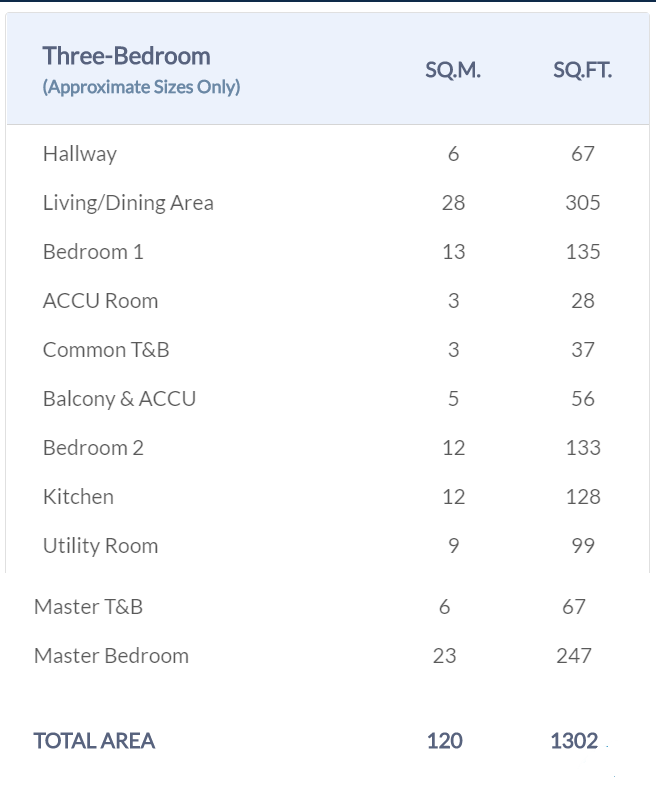Click the Approximate Sizes Only subtitle
Image resolution: width=656 pixels, height=791 pixels.
[141, 86]
